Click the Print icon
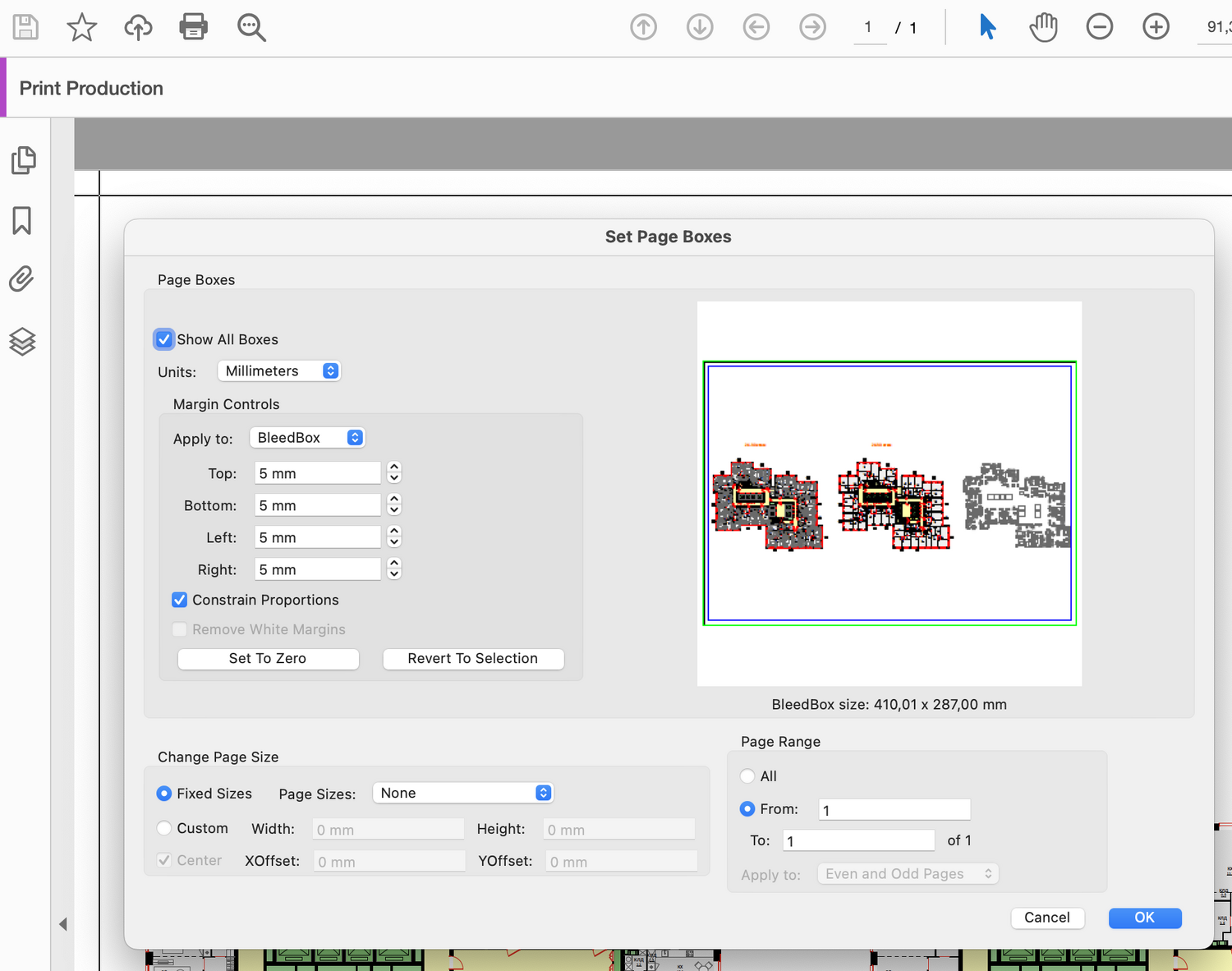1232x971 pixels. pyautogui.click(x=194, y=27)
